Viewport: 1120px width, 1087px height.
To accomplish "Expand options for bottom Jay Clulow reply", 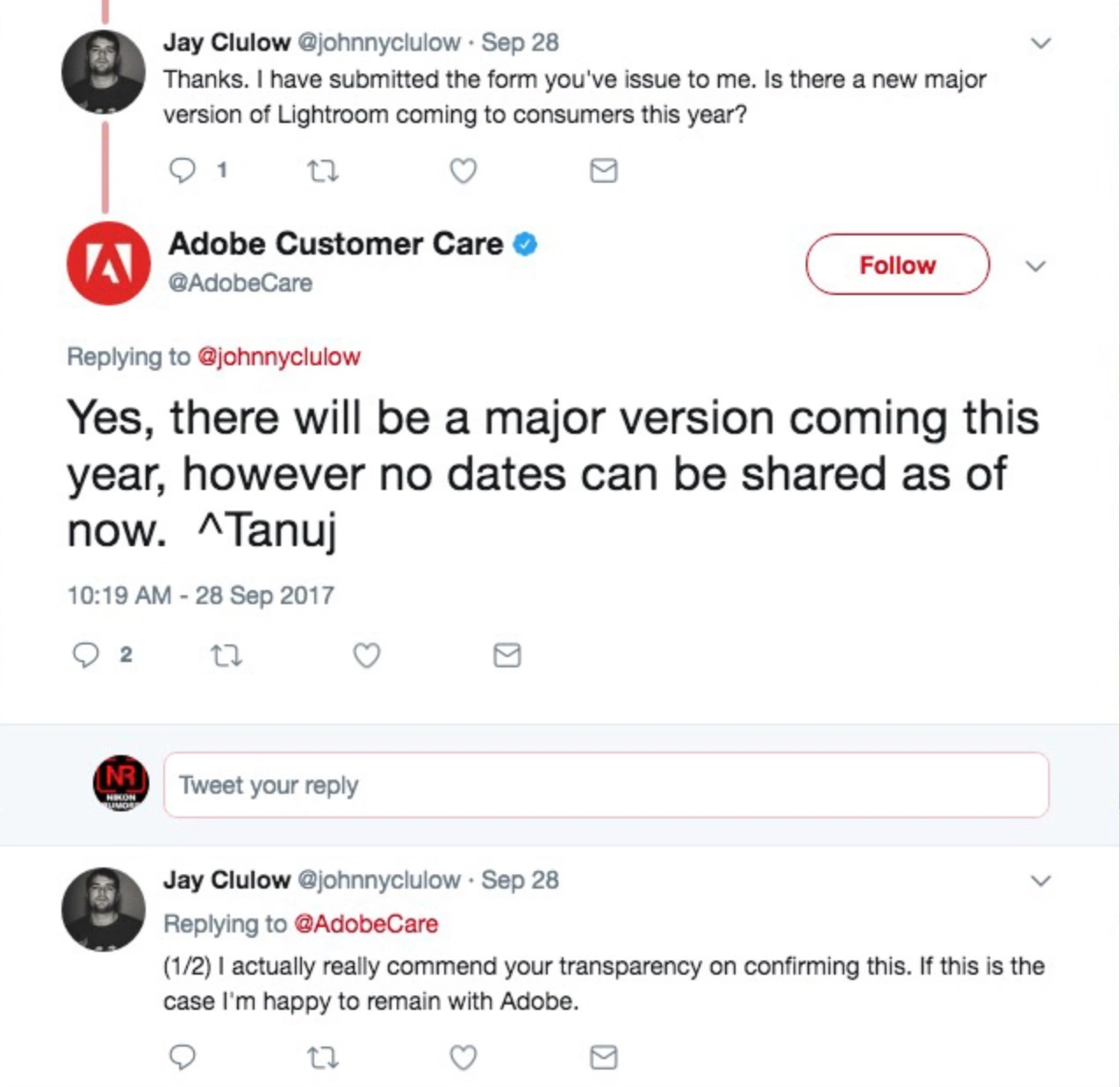I will [x=1041, y=881].
